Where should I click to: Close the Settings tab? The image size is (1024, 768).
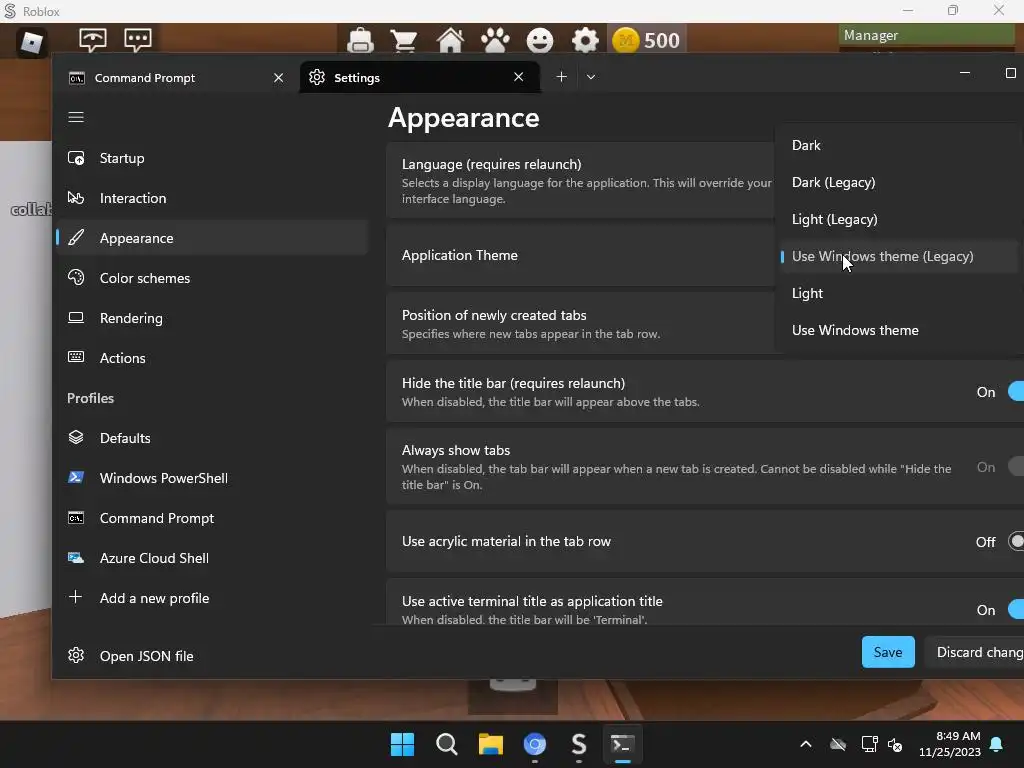[519, 77]
